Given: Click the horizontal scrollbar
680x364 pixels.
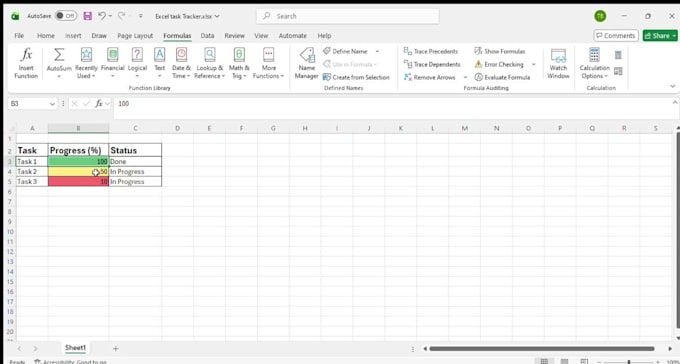Looking at the screenshot, I should click(x=542, y=348).
